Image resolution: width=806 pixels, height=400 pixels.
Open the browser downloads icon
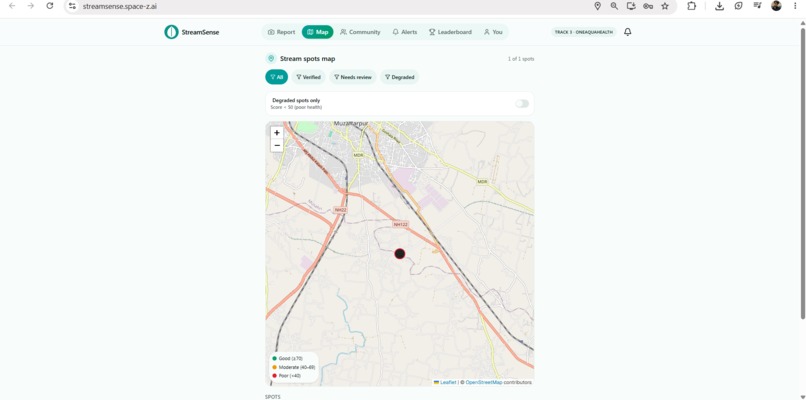pyautogui.click(x=720, y=6)
